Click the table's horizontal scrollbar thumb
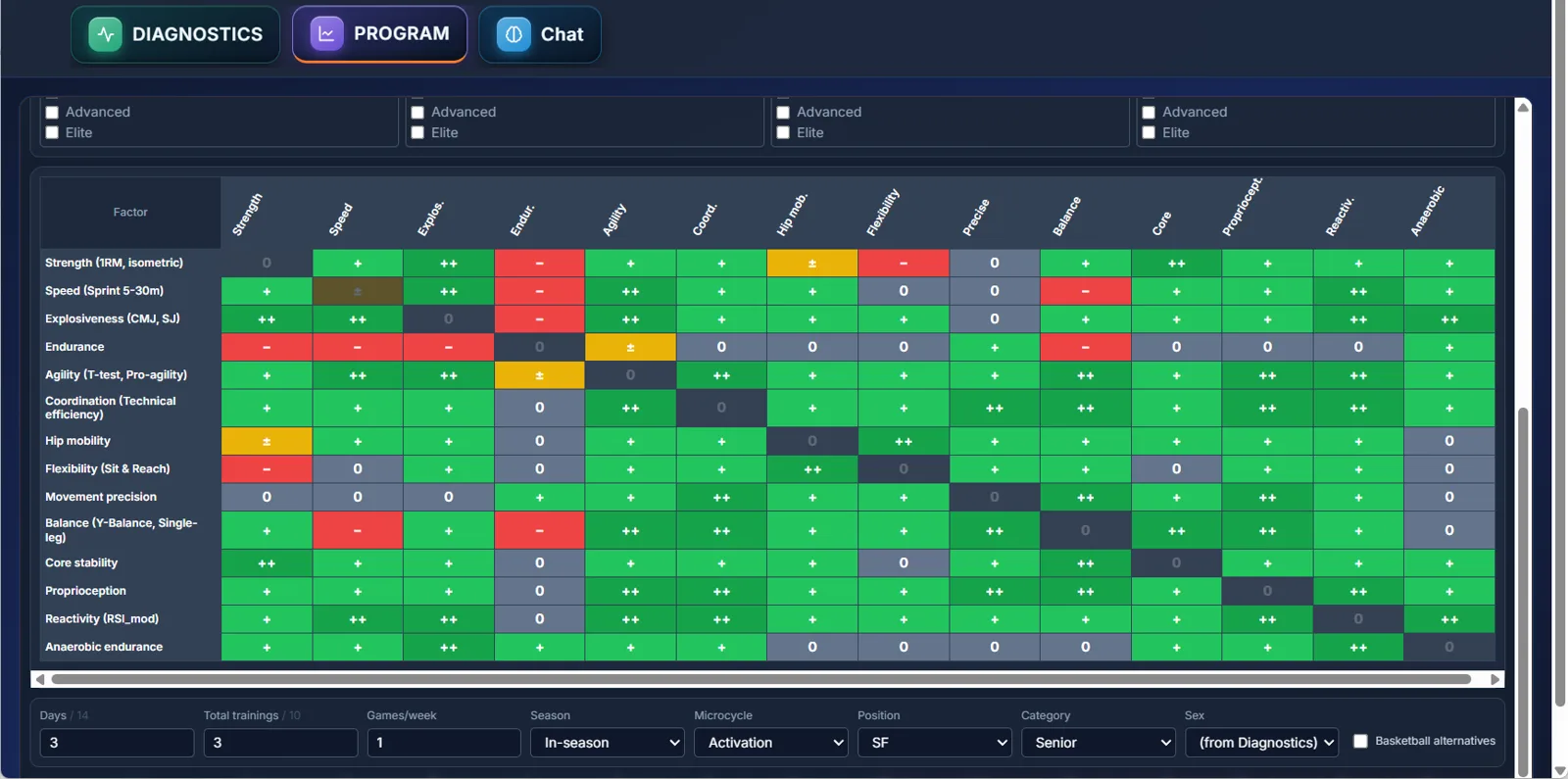 pyautogui.click(x=761, y=679)
